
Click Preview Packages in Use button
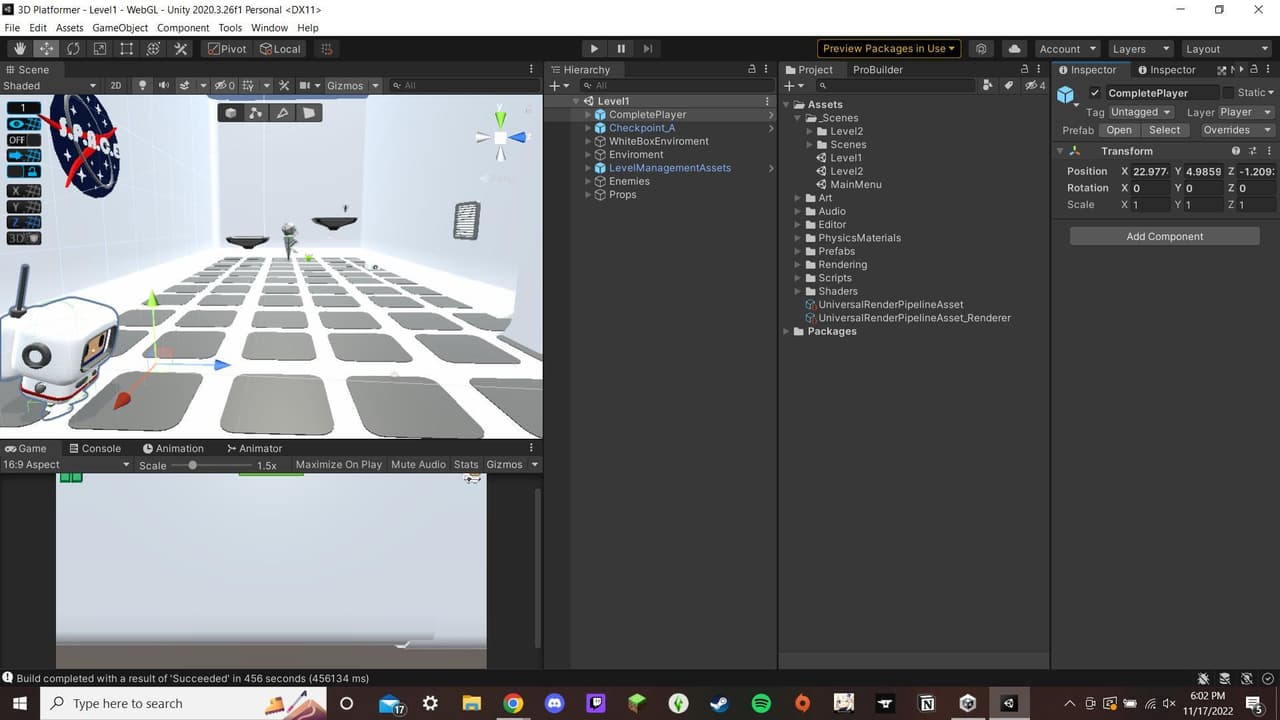click(889, 48)
